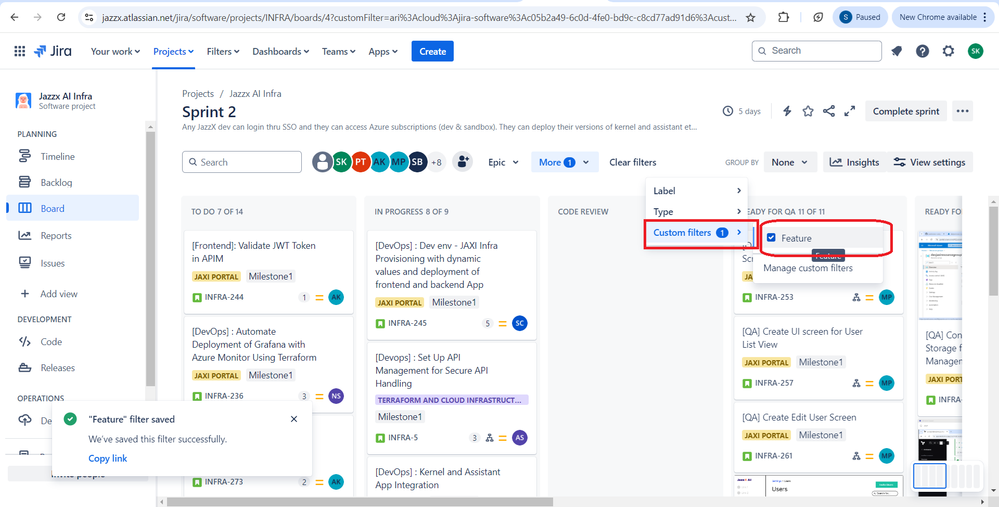Expand the Projects menu in the top bar
The width and height of the screenshot is (999, 507).
pos(173,52)
